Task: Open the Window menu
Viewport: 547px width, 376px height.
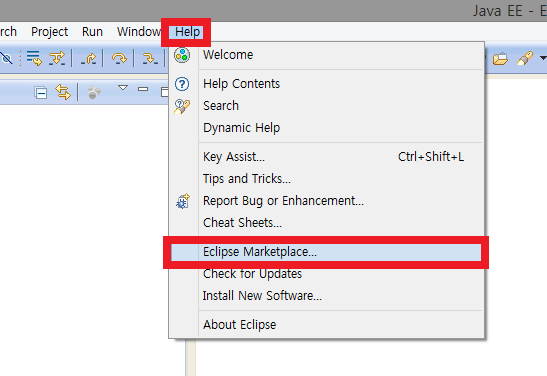Action: coord(139,32)
